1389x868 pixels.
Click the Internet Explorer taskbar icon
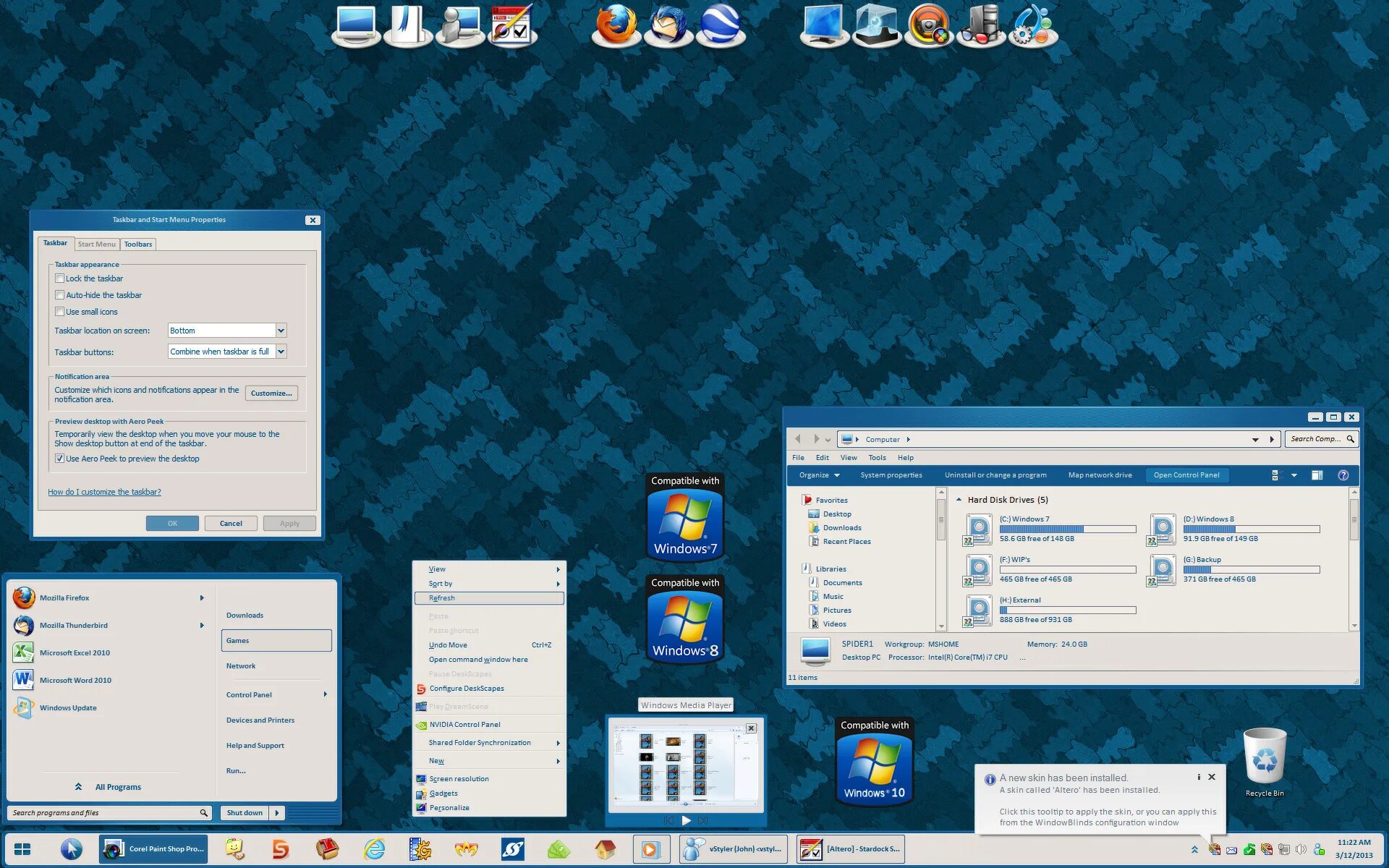[x=375, y=848]
